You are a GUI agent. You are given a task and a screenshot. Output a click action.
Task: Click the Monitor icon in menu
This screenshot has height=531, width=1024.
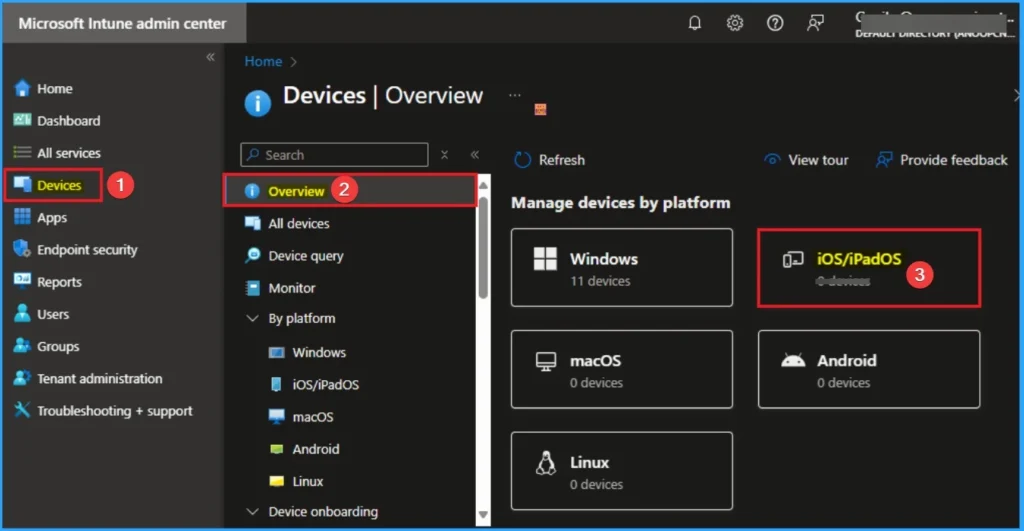tap(252, 287)
